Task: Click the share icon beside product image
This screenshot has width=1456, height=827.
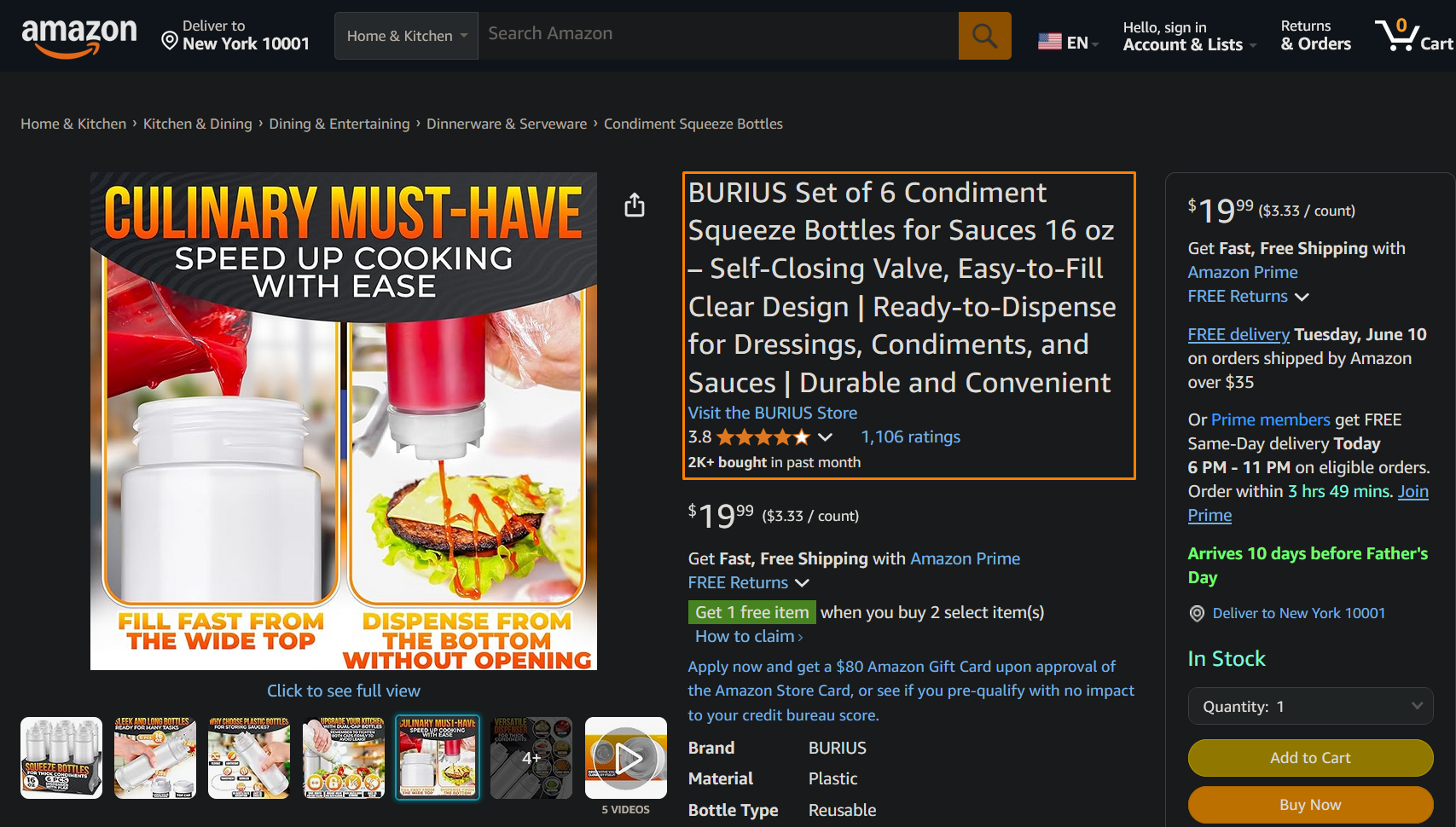Action: click(x=635, y=205)
